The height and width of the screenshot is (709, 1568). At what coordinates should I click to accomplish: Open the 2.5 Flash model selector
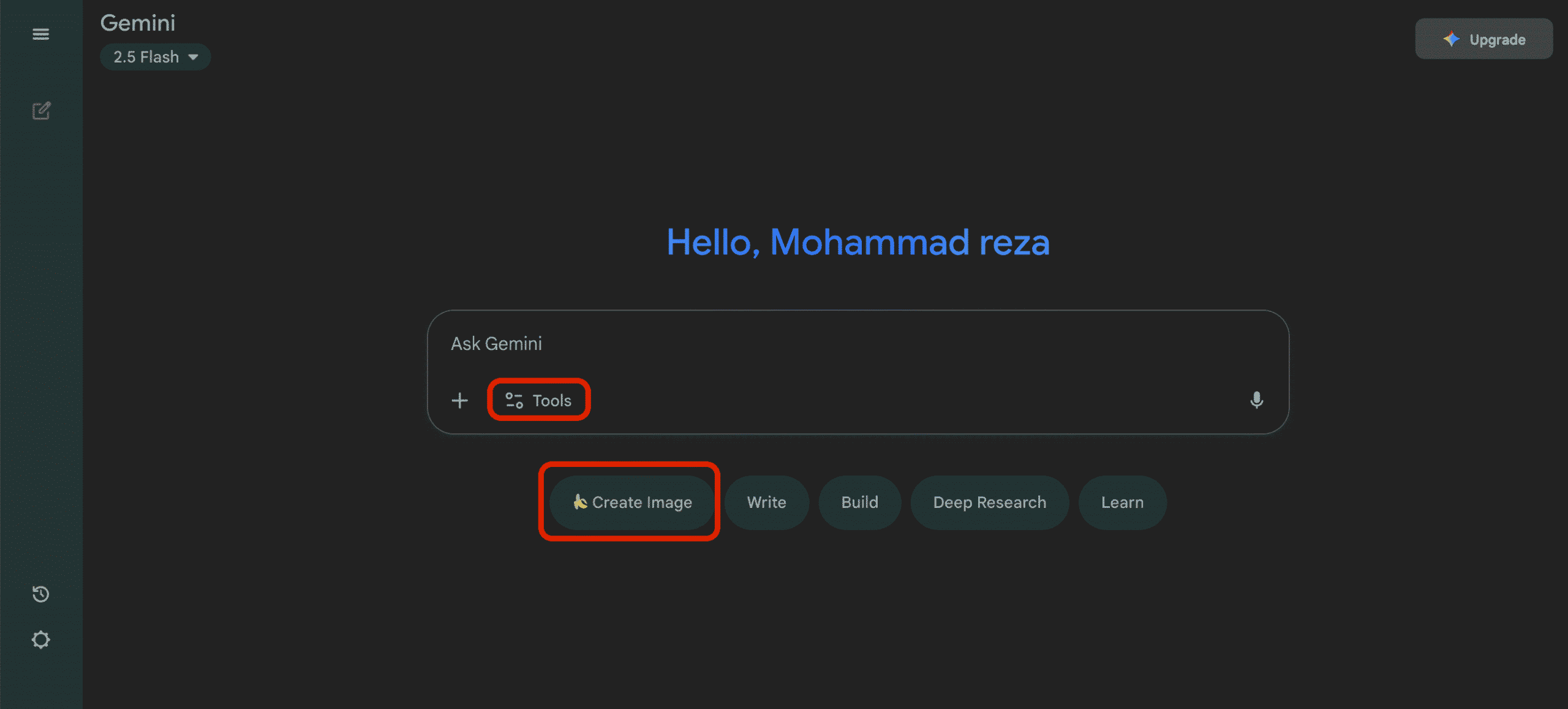click(146, 57)
